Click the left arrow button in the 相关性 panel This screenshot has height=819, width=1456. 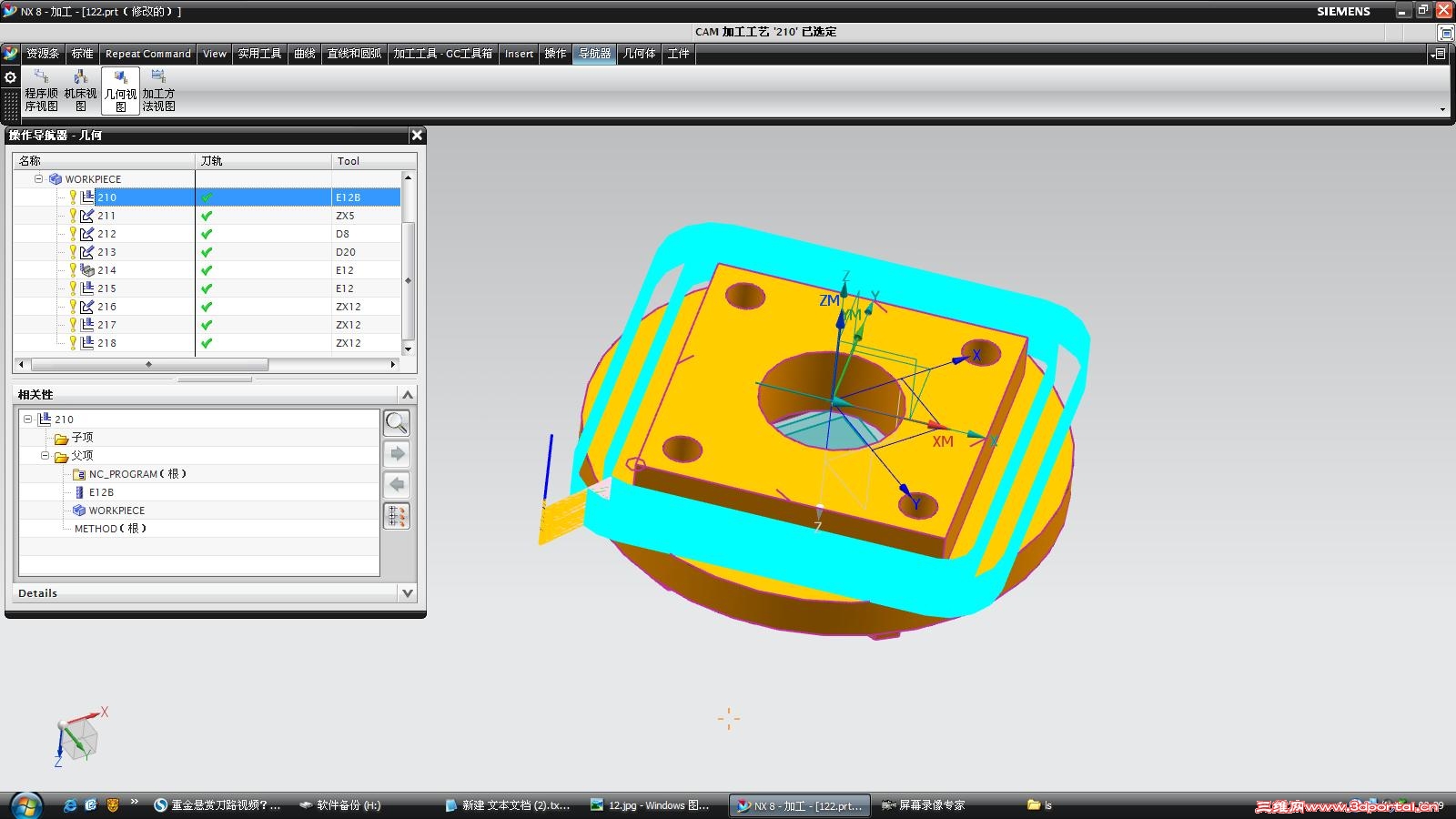[x=397, y=484]
